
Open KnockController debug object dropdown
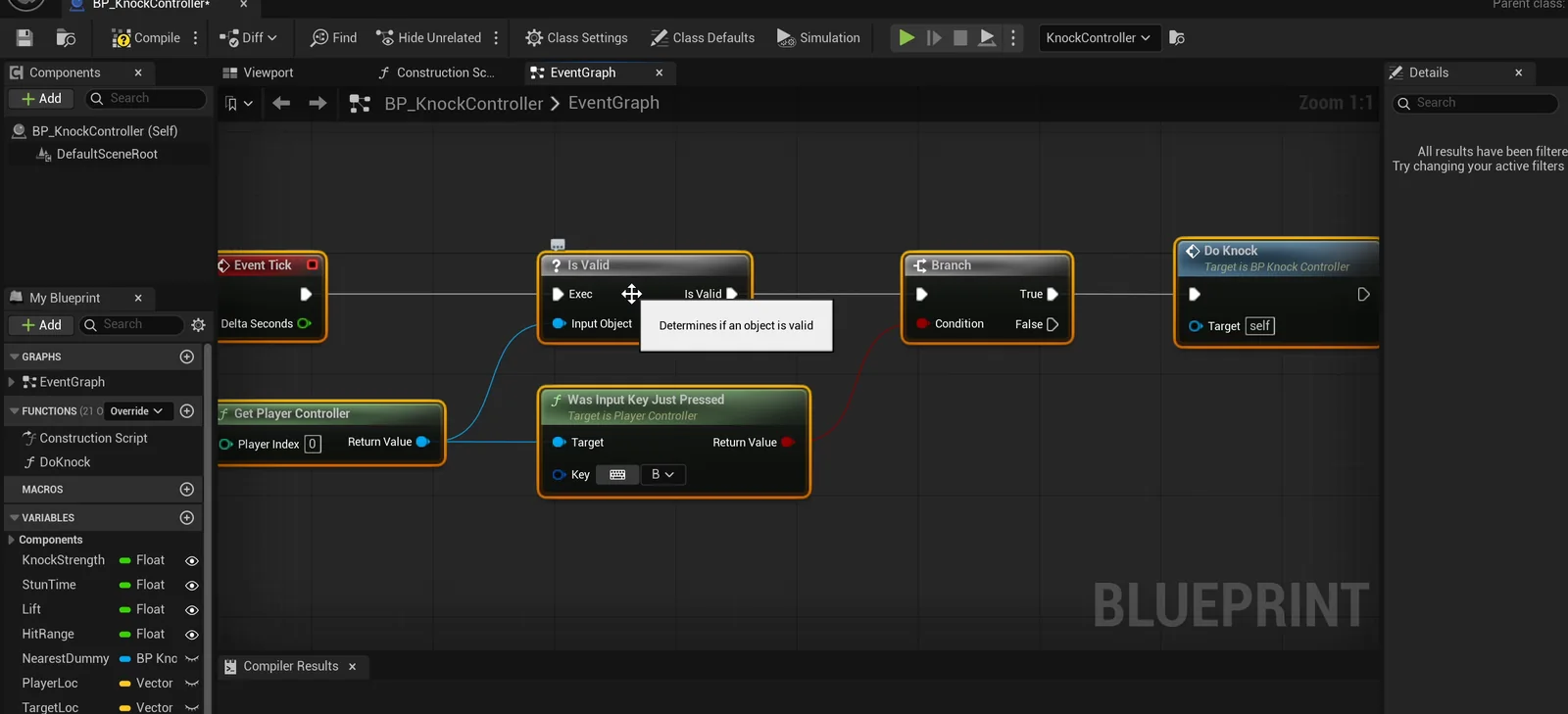pyautogui.click(x=1098, y=38)
